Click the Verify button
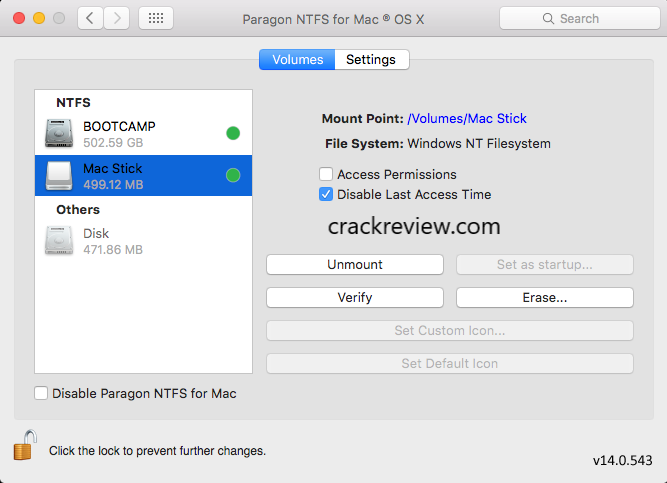 (355, 297)
